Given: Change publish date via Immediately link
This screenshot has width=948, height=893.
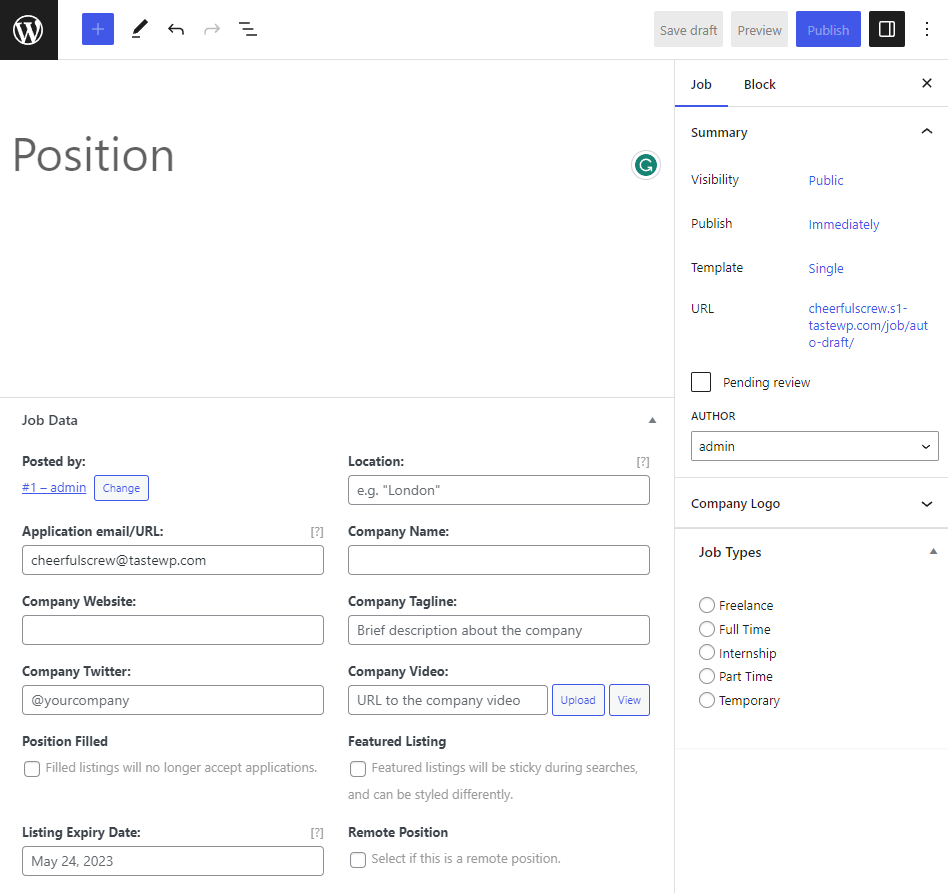Looking at the screenshot, I should [843, 224].
